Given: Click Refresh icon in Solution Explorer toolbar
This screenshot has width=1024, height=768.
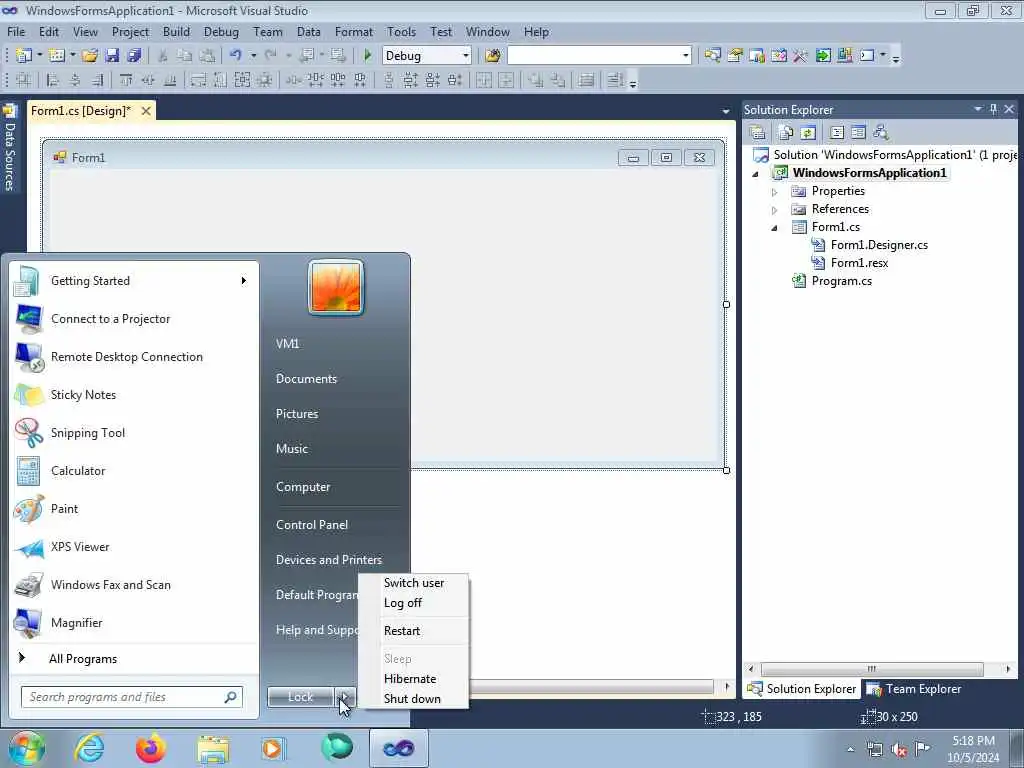Looking at the screenshot, I should click(x=808, y=133).
